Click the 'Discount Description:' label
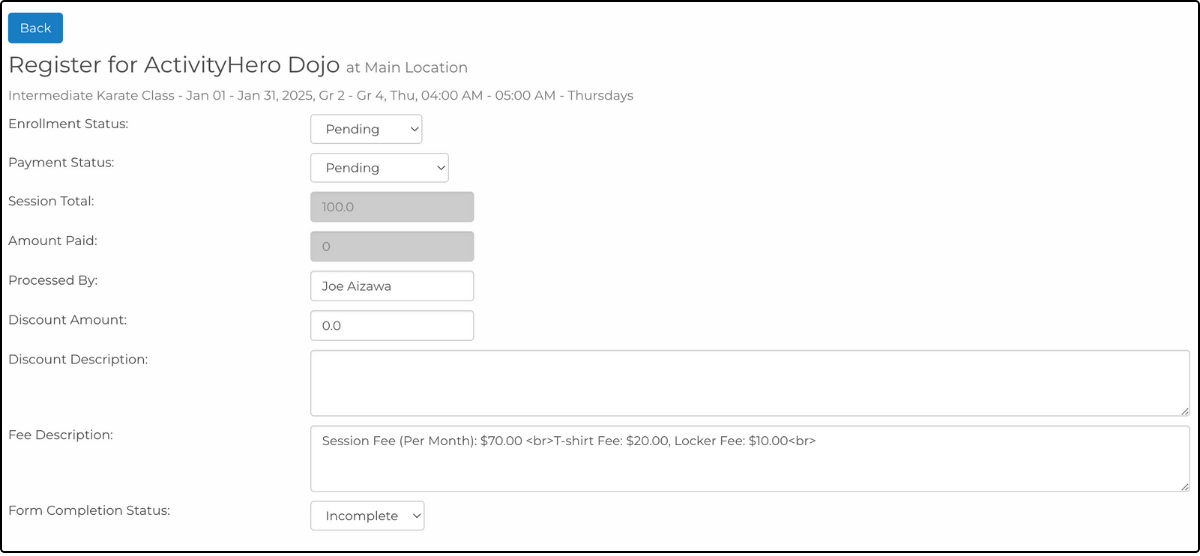 point(78,359)
